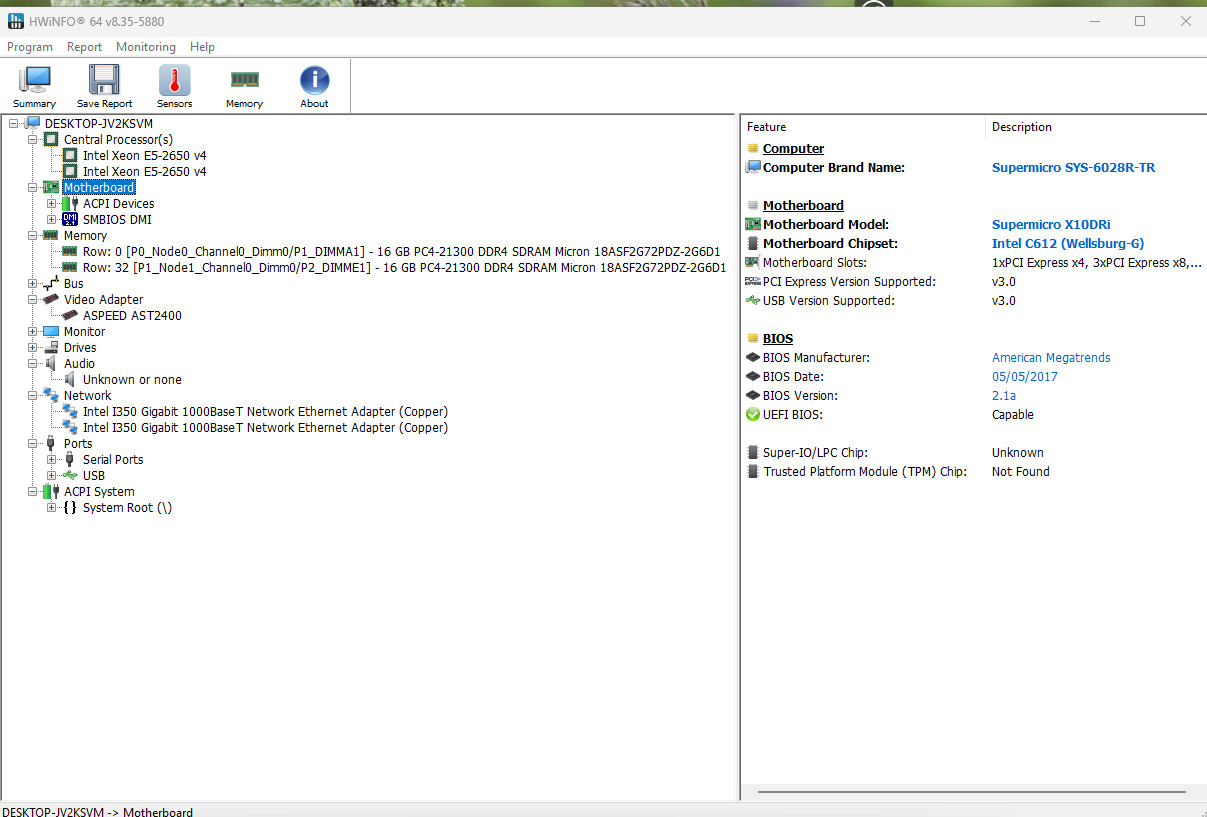Collapse the Motherboard tree node
The width and height of the screenshot is (1207, 817).
32,188
